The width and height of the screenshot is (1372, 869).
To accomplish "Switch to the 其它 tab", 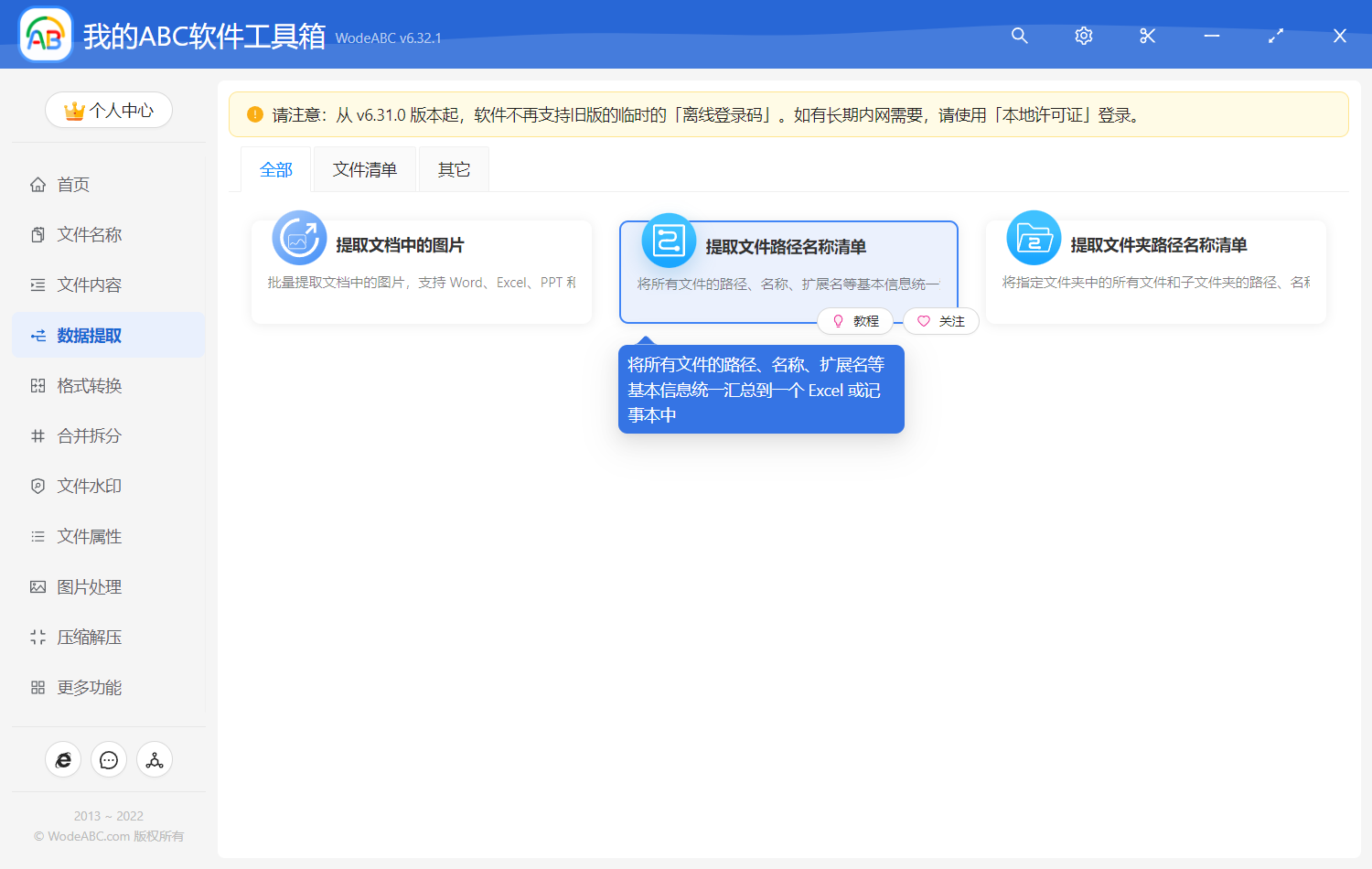I will (x=453, y=168).
